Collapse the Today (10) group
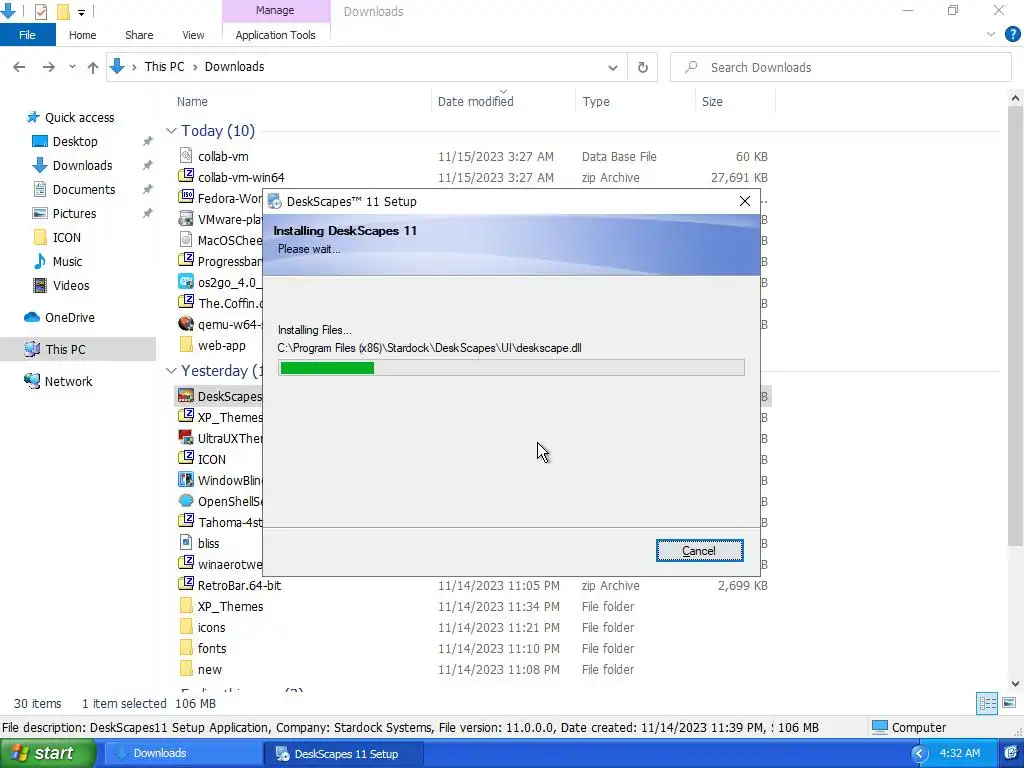Viewport: 1024px width, 768px height. coord(171,131)
